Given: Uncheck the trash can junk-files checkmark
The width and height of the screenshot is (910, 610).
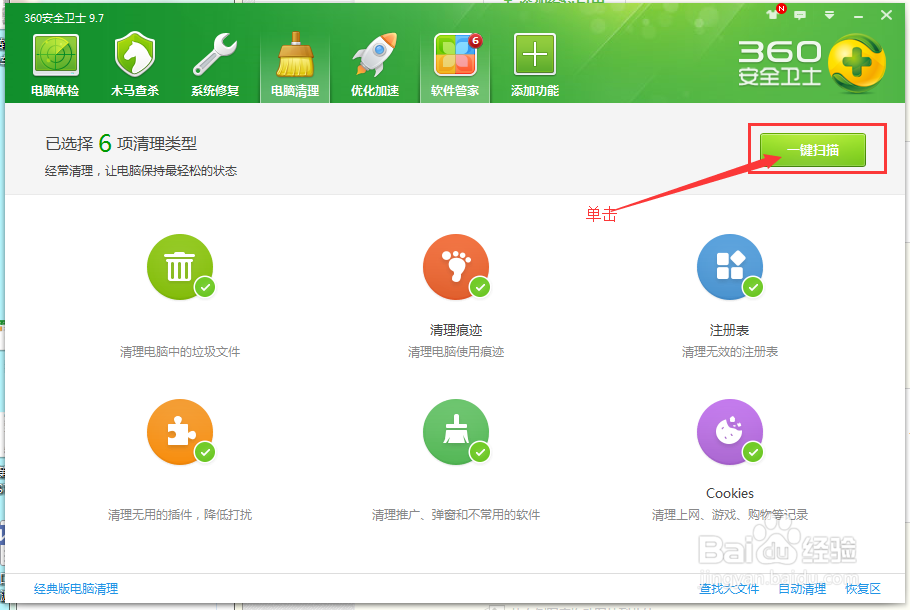Looking at the screenshot, I should coord(205,287).
